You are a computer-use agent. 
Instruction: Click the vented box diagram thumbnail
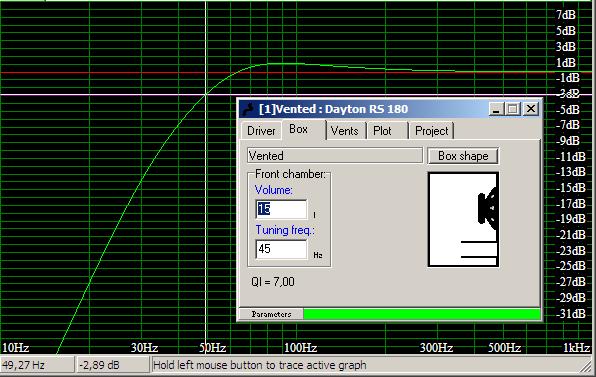pyautogui.click(x=463, y=220)
